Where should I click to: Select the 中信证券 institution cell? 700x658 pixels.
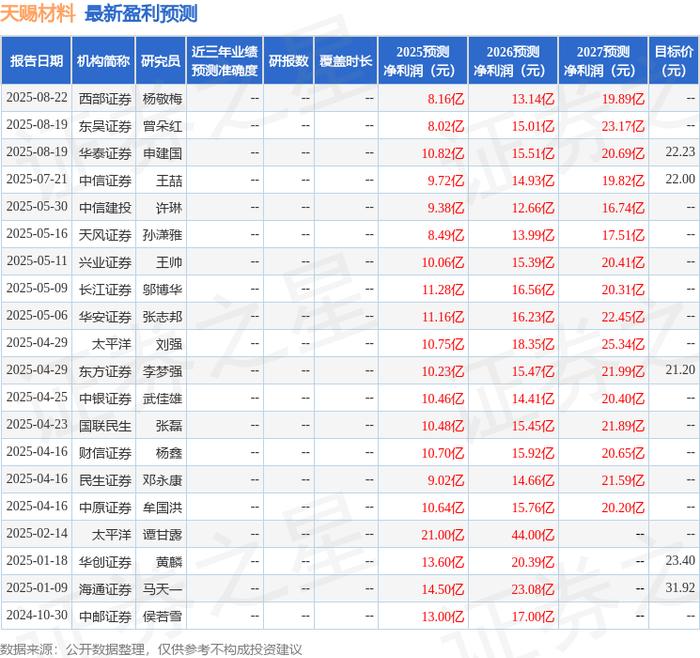(x=105, y=180)
